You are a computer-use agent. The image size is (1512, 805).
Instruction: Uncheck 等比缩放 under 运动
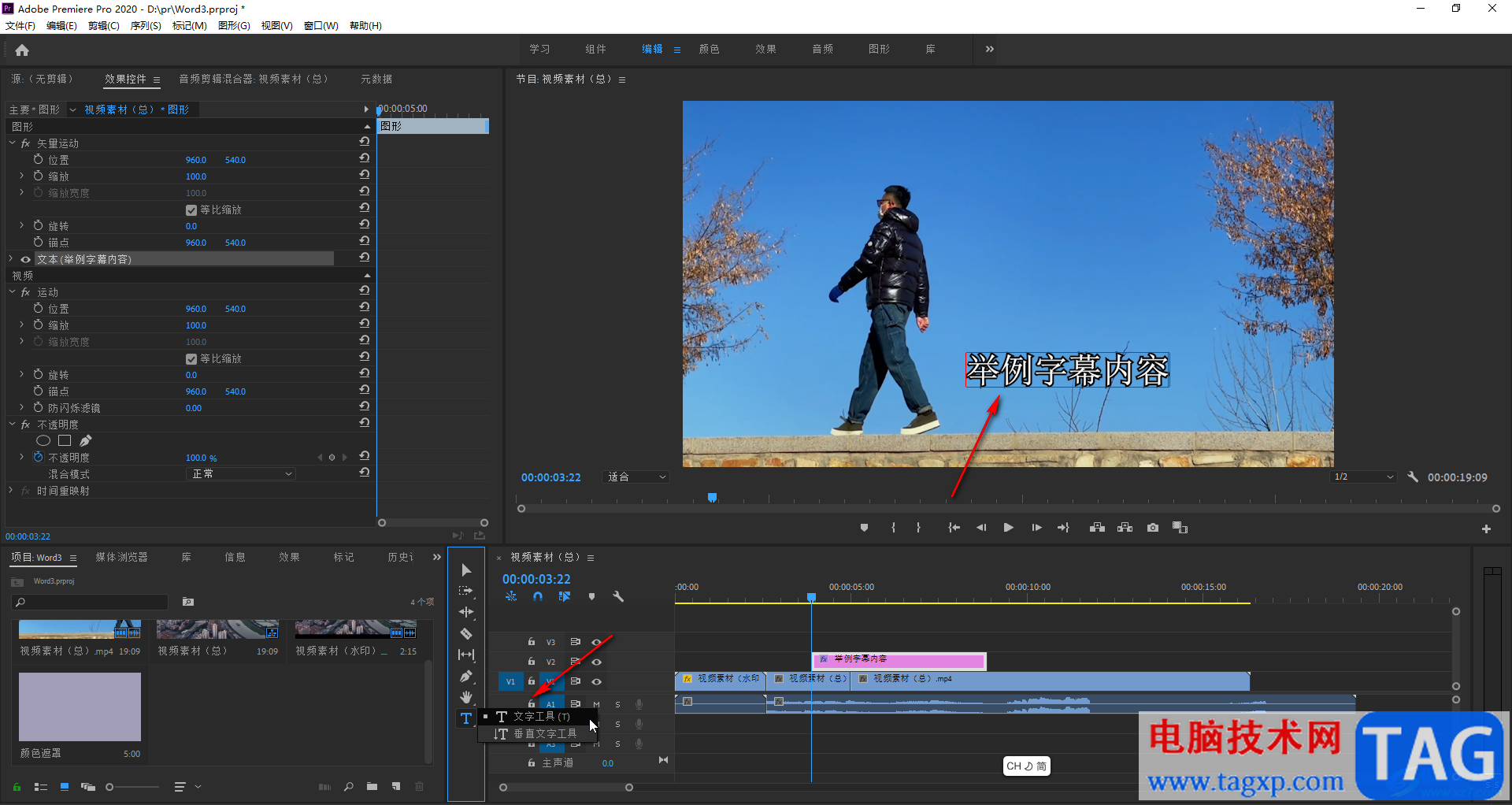pos(191,359)
